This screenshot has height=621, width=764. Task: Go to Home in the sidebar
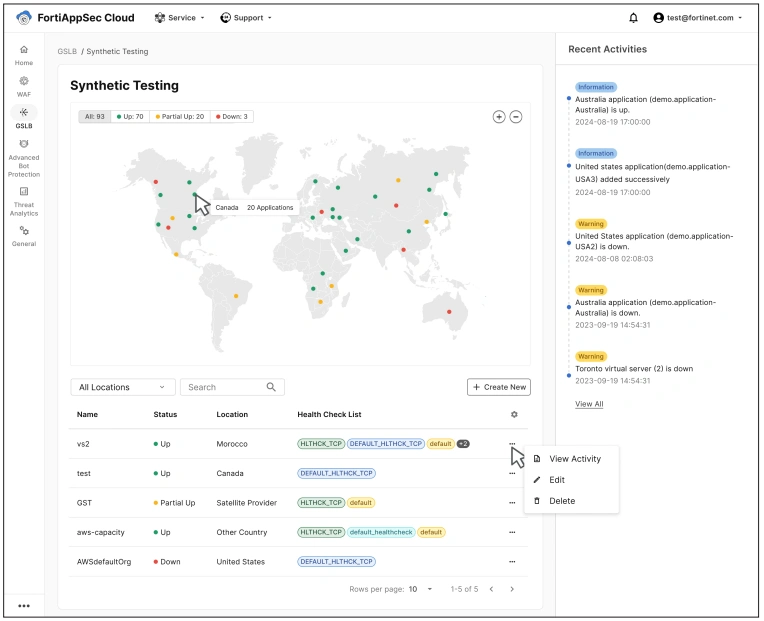pos(24,55)
